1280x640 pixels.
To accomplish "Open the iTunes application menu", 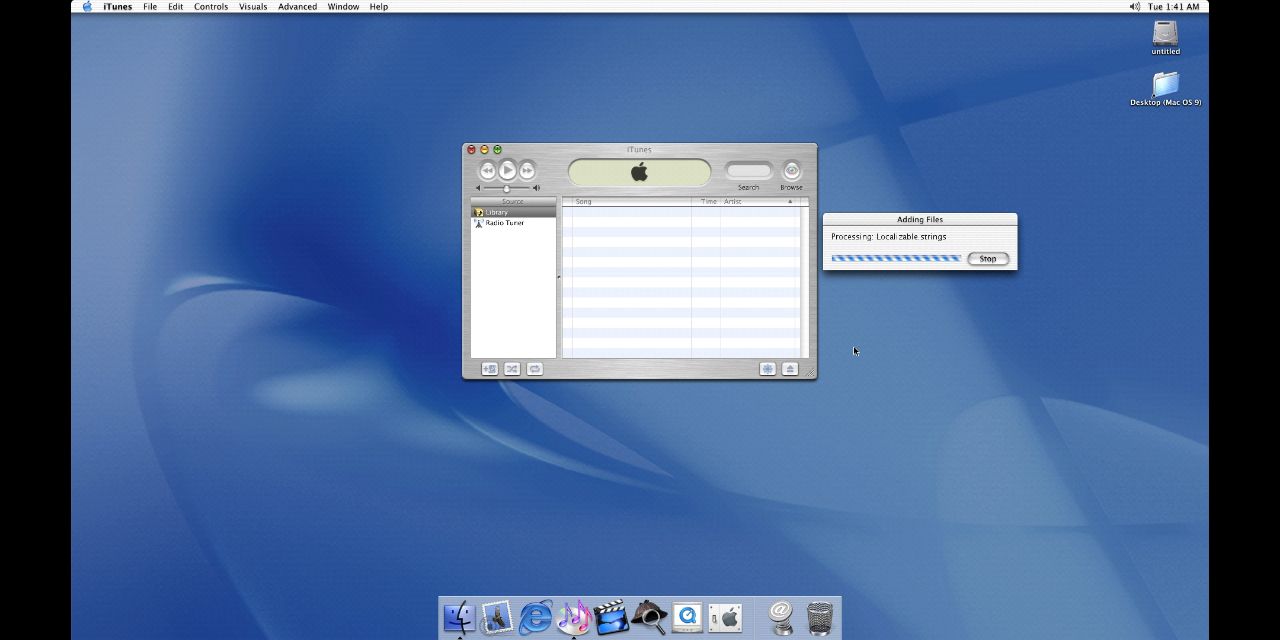I will coord(117,6).
